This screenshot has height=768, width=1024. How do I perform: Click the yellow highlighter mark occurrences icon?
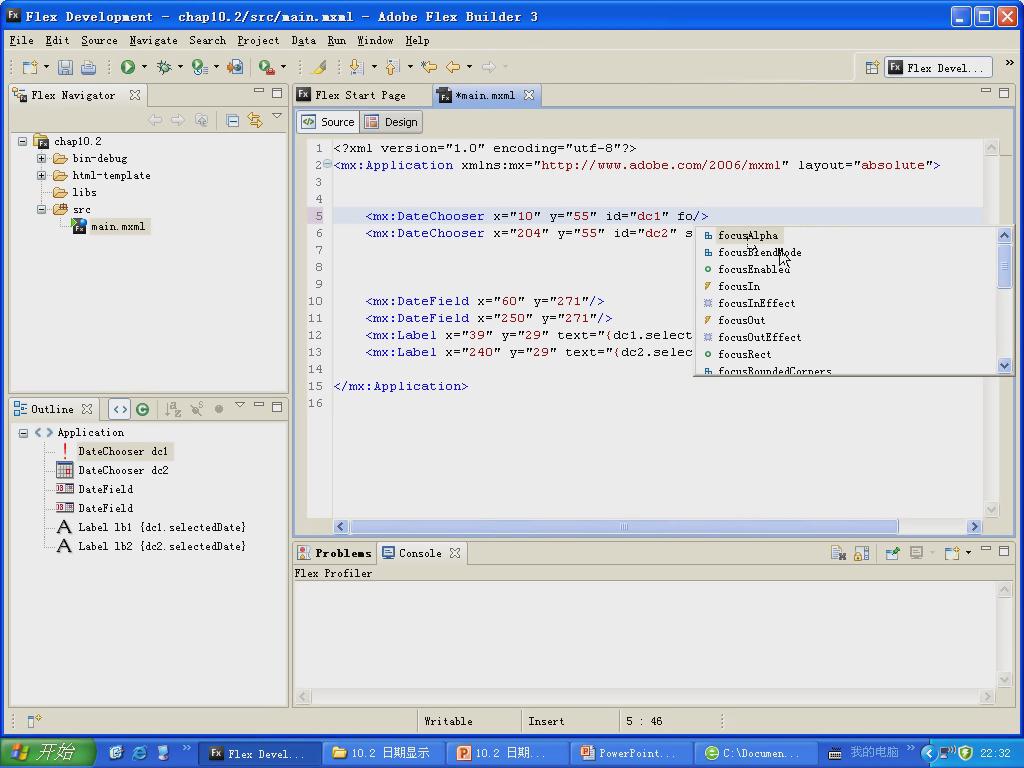319,67
